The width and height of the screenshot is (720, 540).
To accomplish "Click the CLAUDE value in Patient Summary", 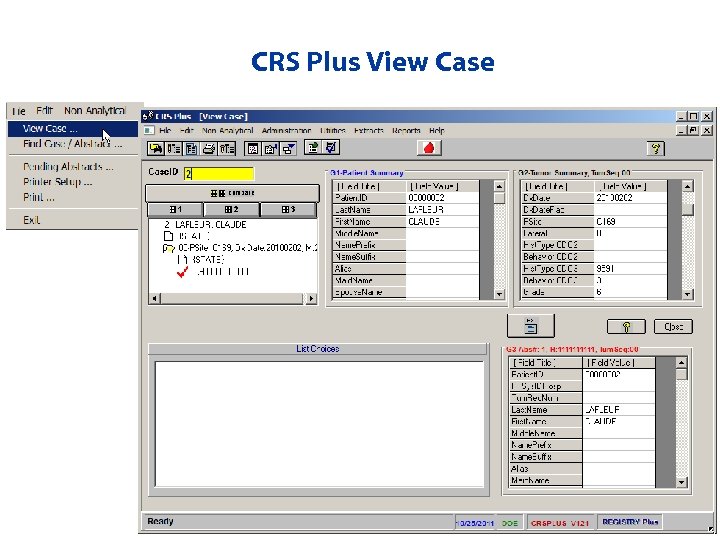I will 442,222.
